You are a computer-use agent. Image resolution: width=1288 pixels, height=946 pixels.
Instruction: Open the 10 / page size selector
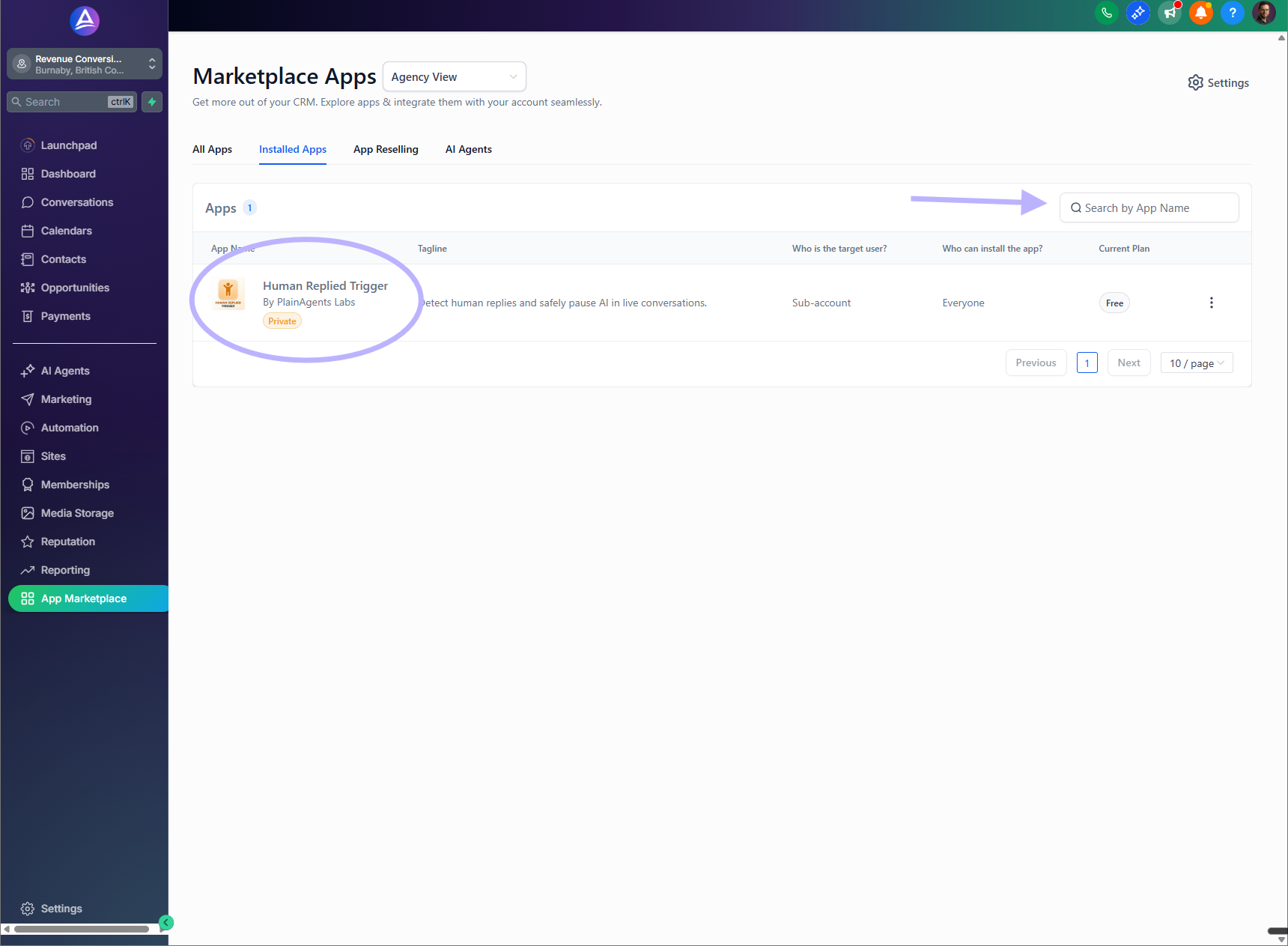pyautogui.click(x=1196, y=363)
